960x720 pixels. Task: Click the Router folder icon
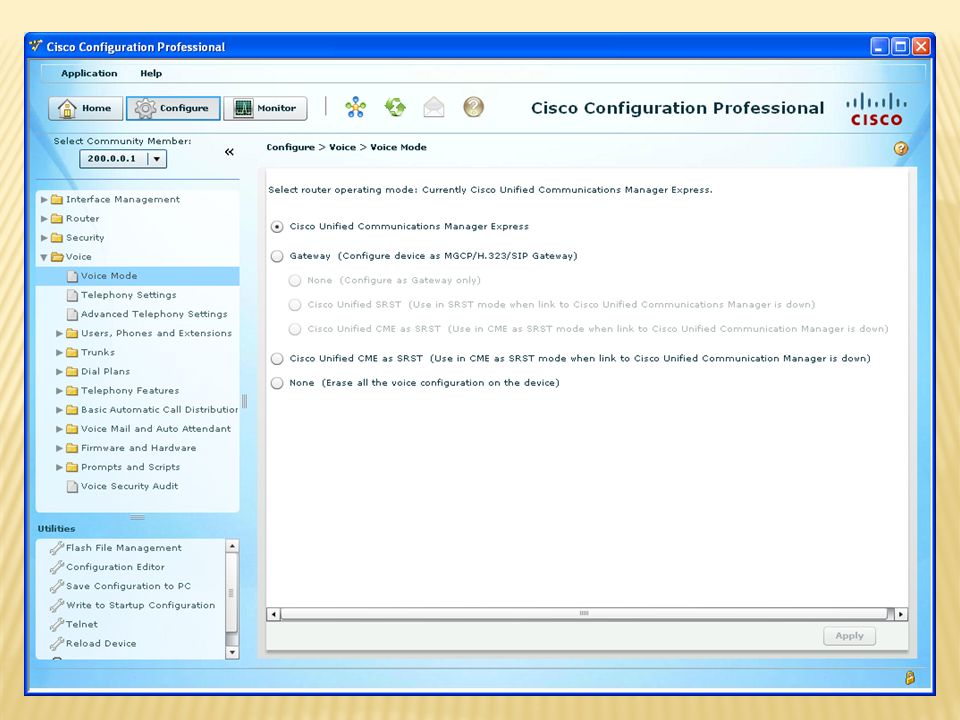click(57, 218)
